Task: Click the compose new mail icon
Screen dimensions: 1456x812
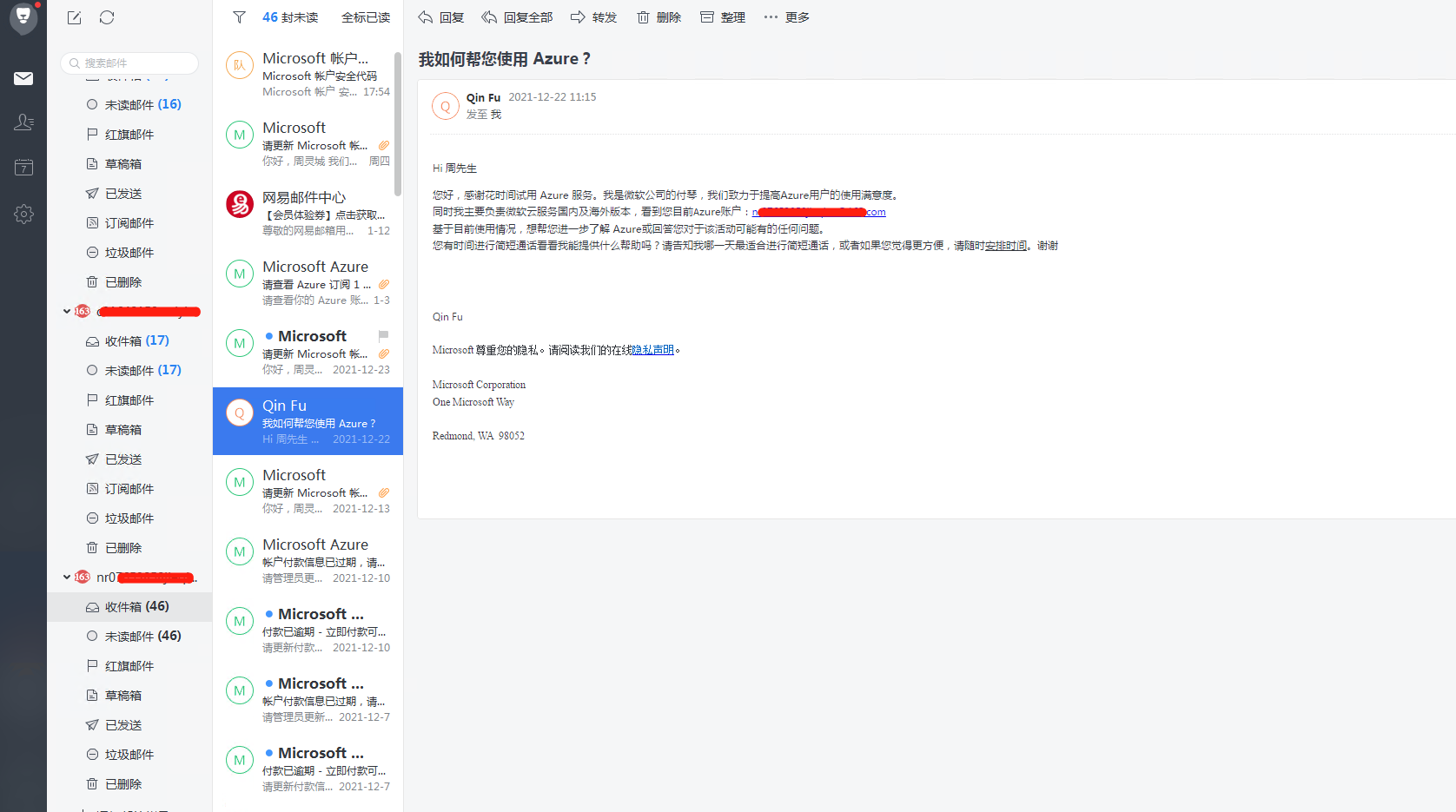Action: coord(75,17)
